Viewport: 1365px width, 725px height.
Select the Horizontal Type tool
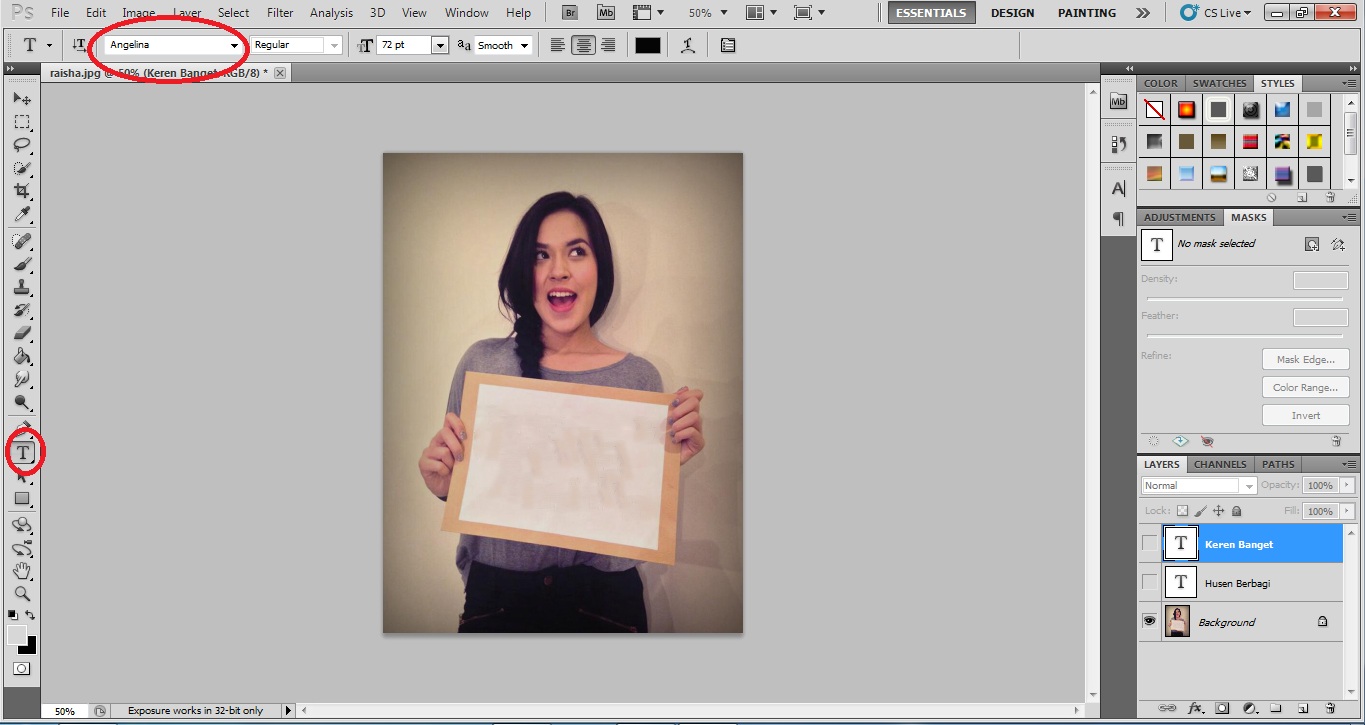tap(22, 453)
